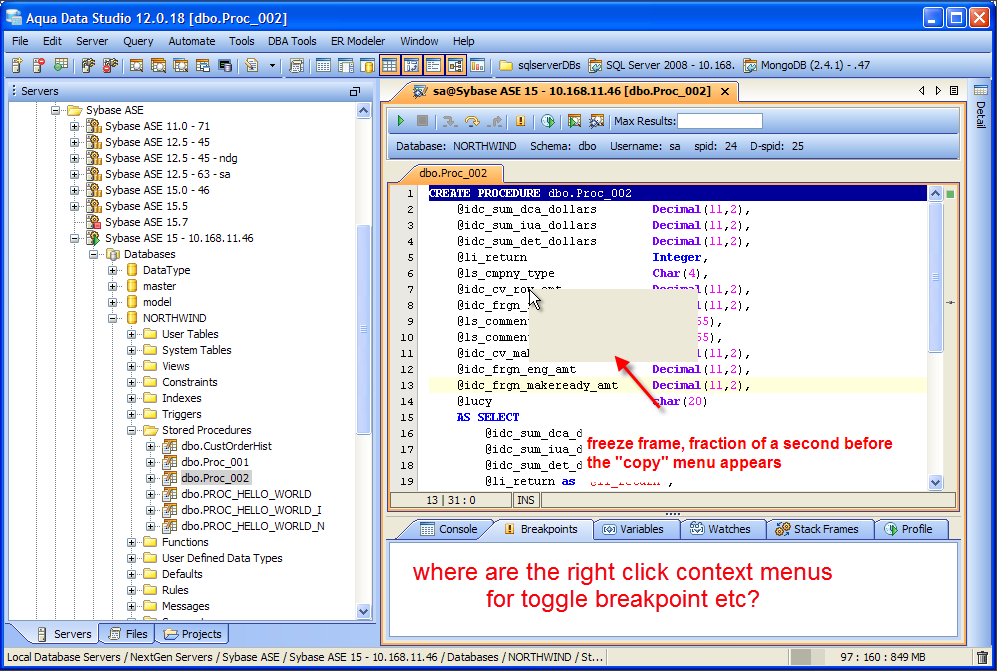Open the sqlserverDBs bookmark folder
Image resolution: width=997 pixels, height=671 pixels.
click(540, 65)
